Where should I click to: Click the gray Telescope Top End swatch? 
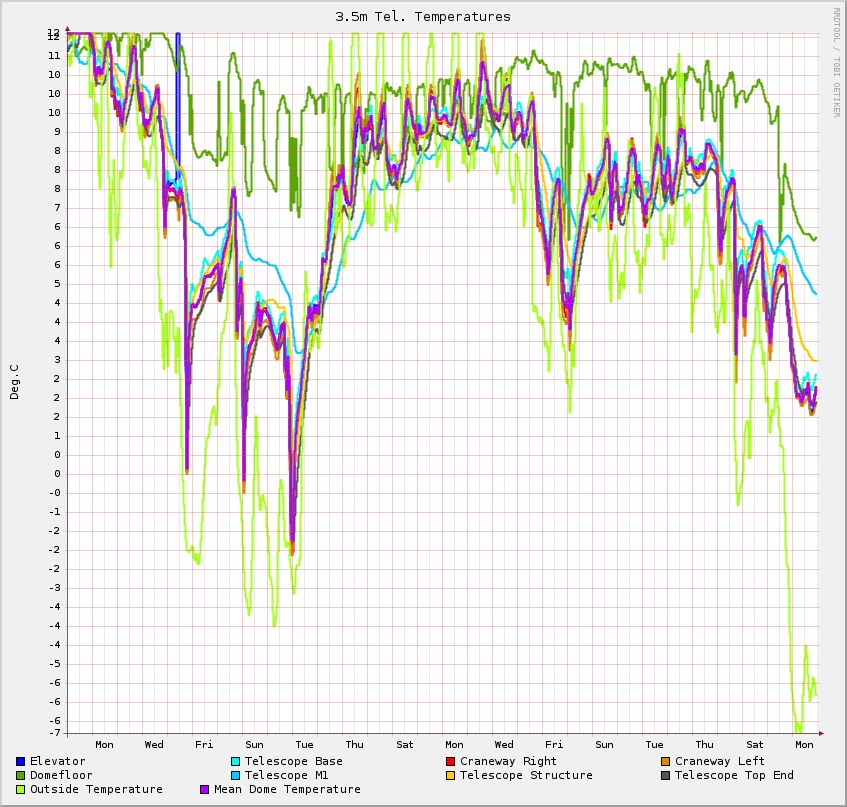coord(665,776)
